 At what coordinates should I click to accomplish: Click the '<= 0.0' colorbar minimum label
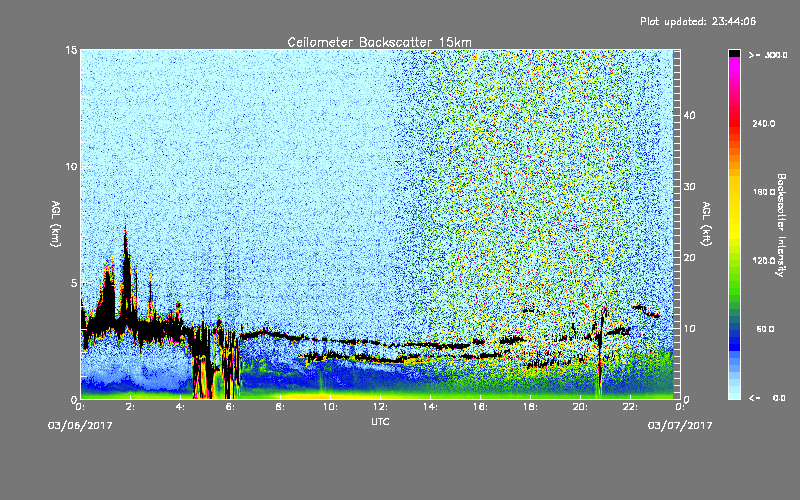(767, 398)
